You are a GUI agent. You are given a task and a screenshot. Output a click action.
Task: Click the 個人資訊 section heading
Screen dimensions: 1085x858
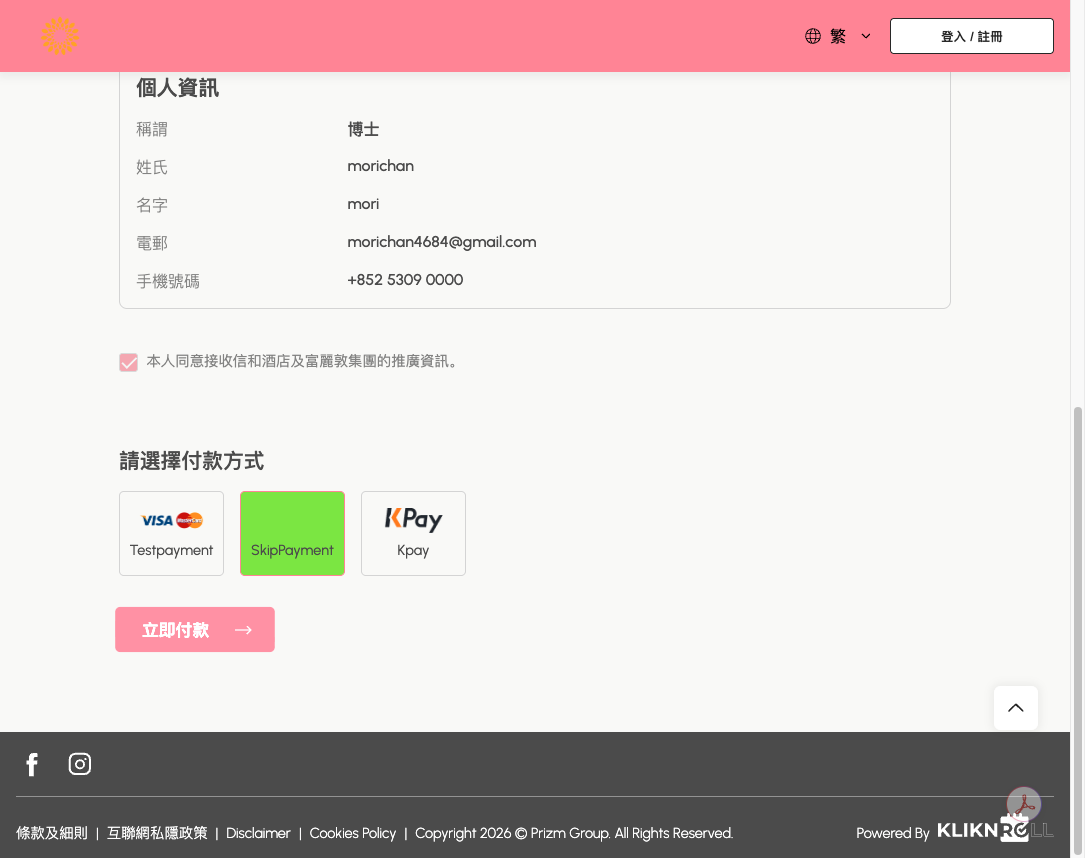coord(177,88)
